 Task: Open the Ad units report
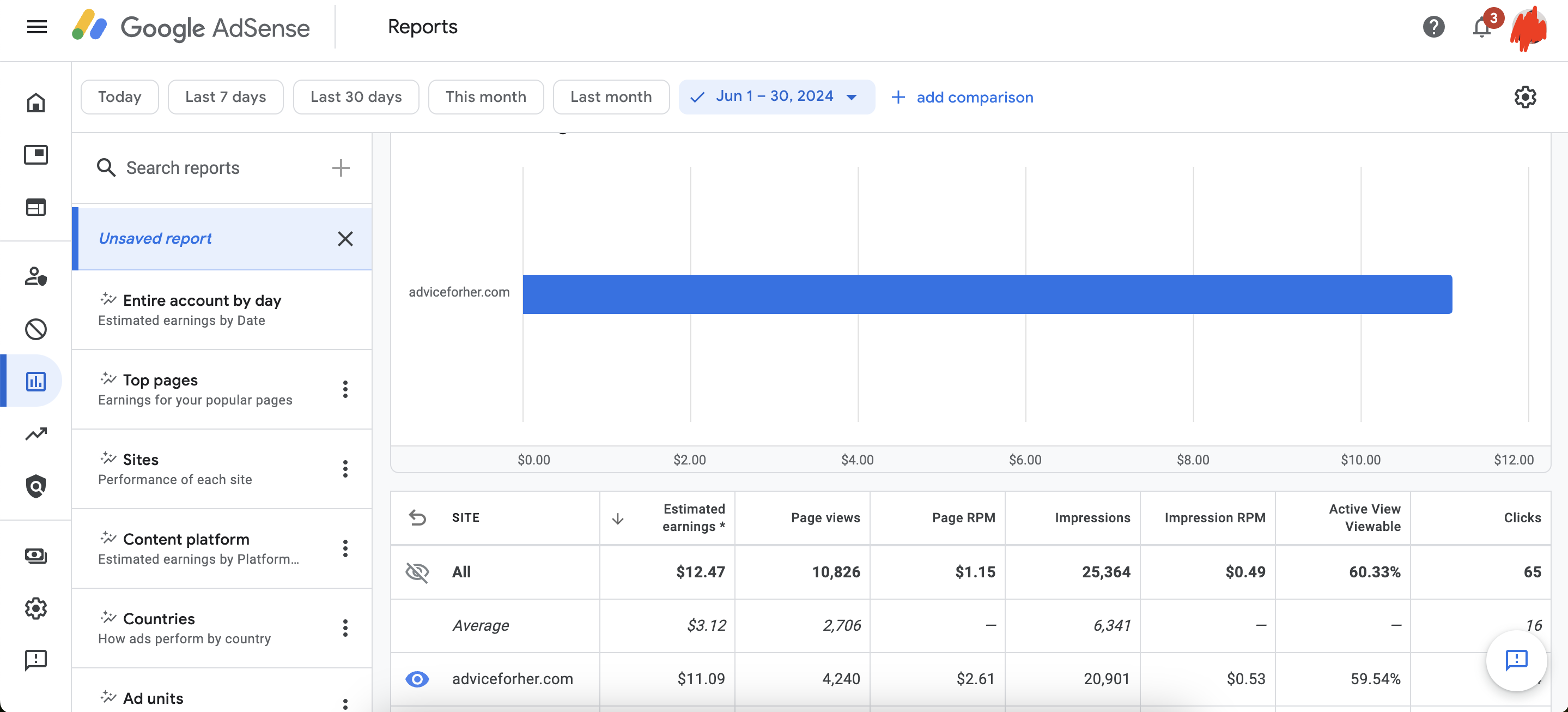pos(222,691)
